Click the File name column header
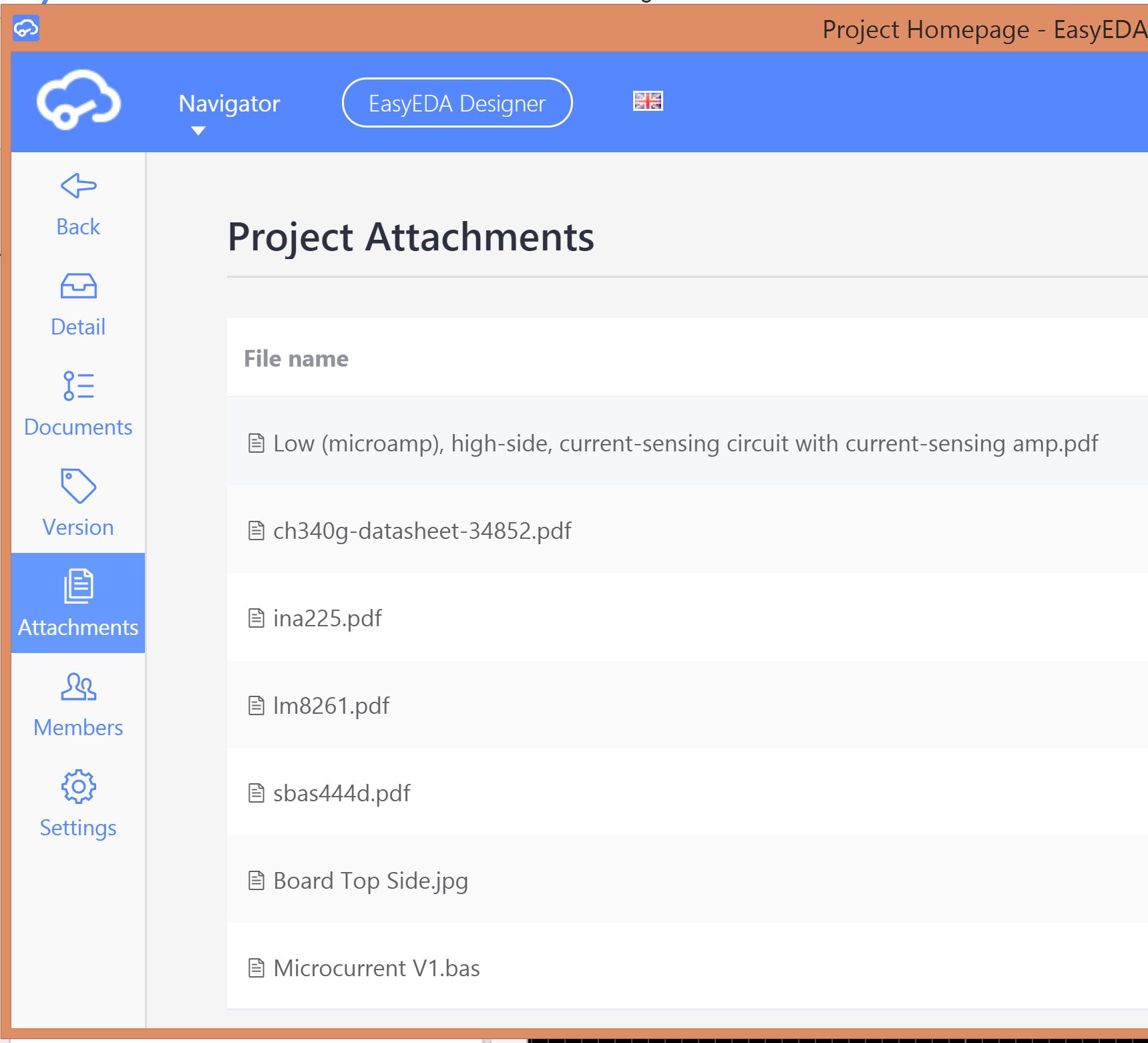The image size is (1148, 1043). coord(296,359)
